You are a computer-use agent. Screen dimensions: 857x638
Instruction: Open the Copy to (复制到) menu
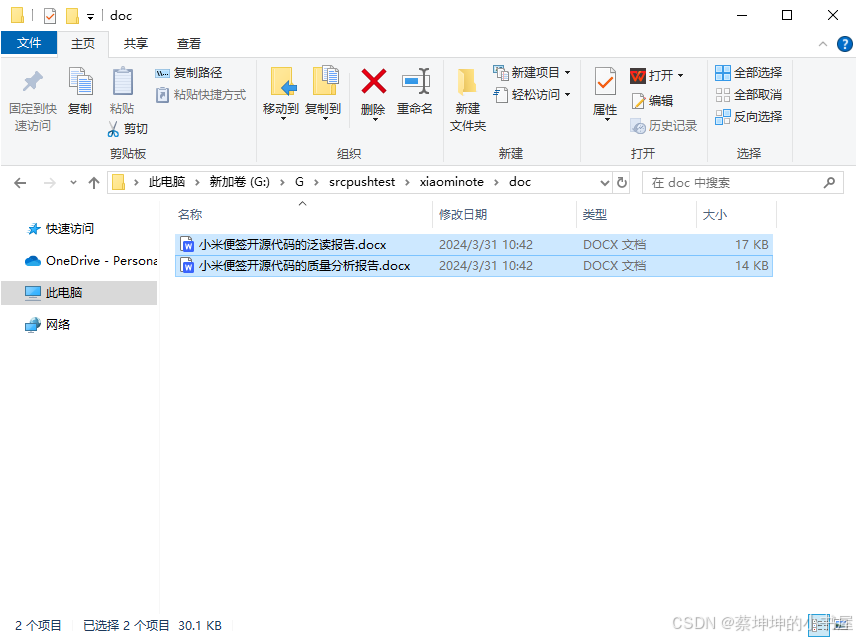[x=324, y=92]
